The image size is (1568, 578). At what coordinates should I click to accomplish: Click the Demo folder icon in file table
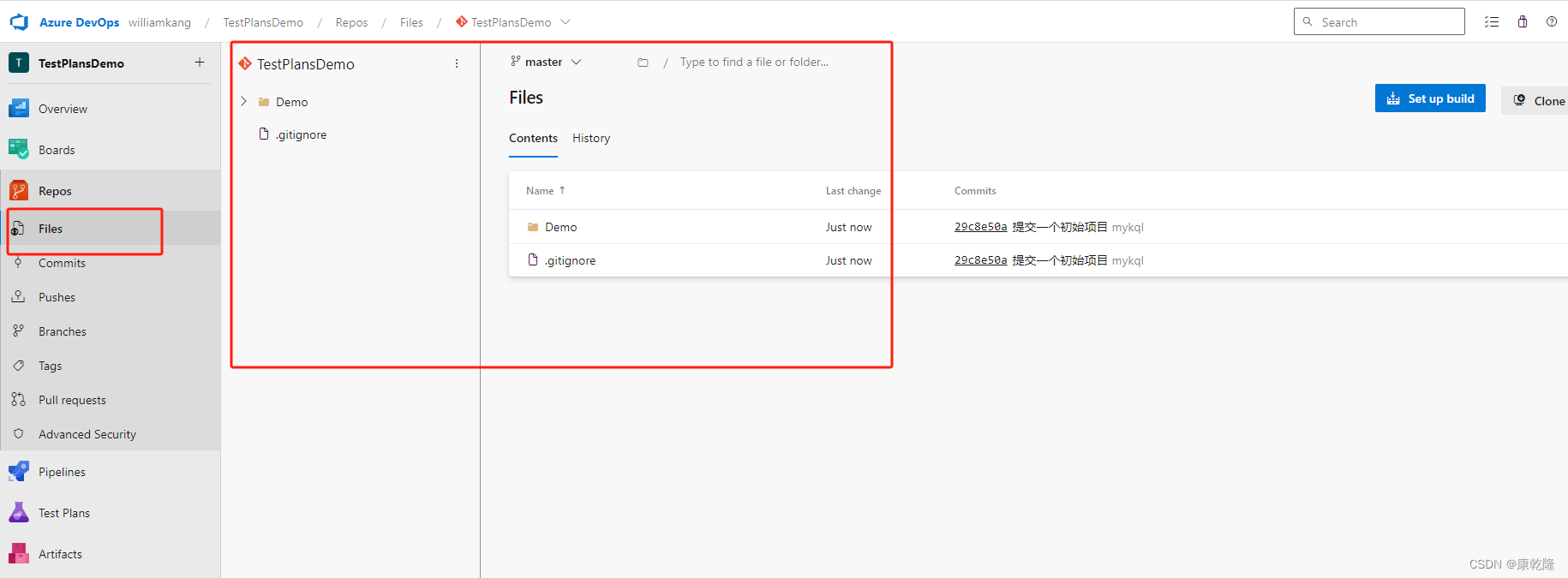[x=533, y=227]
